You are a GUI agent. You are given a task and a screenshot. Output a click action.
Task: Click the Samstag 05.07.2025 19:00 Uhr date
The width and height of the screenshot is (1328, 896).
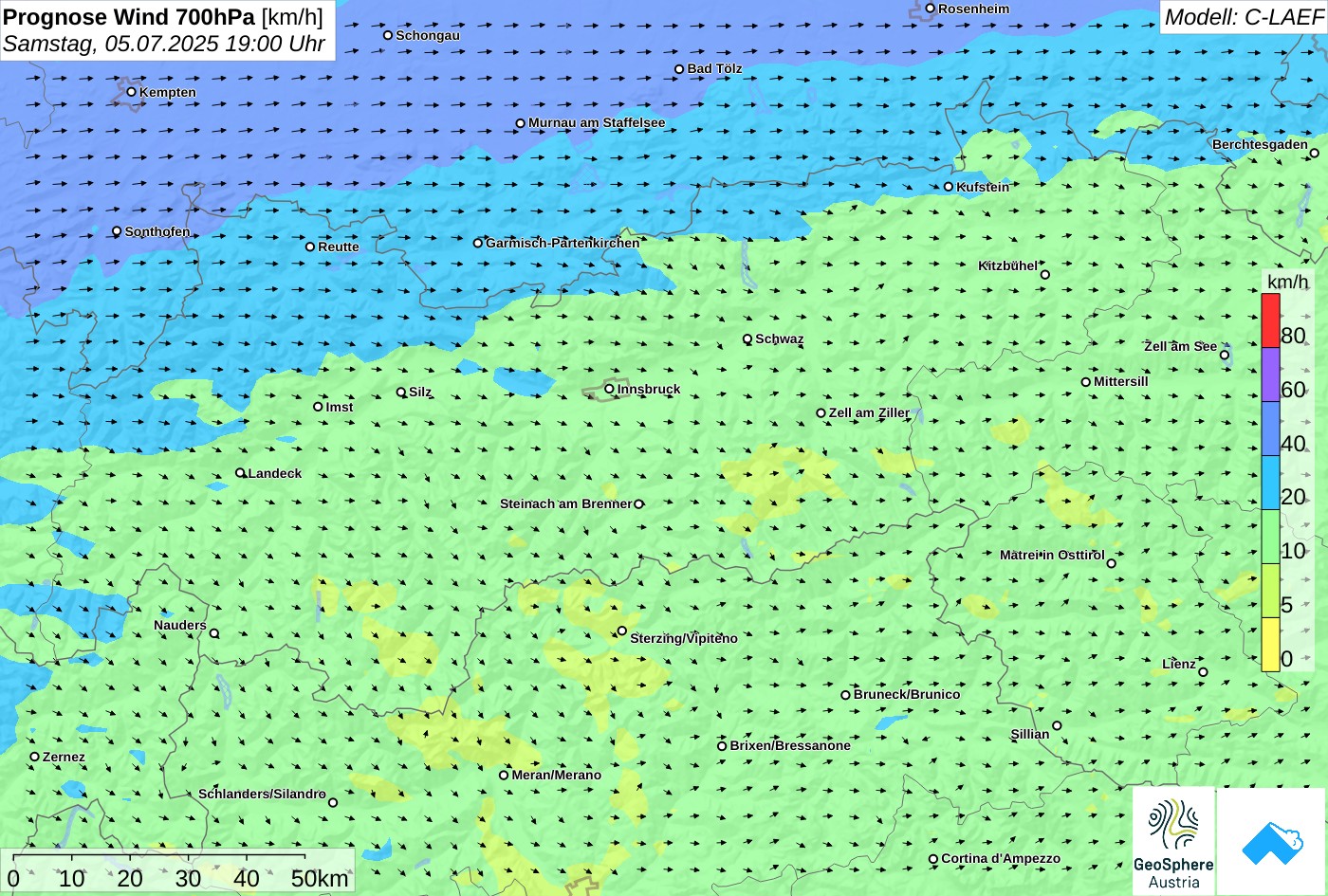tap(164, 44)
